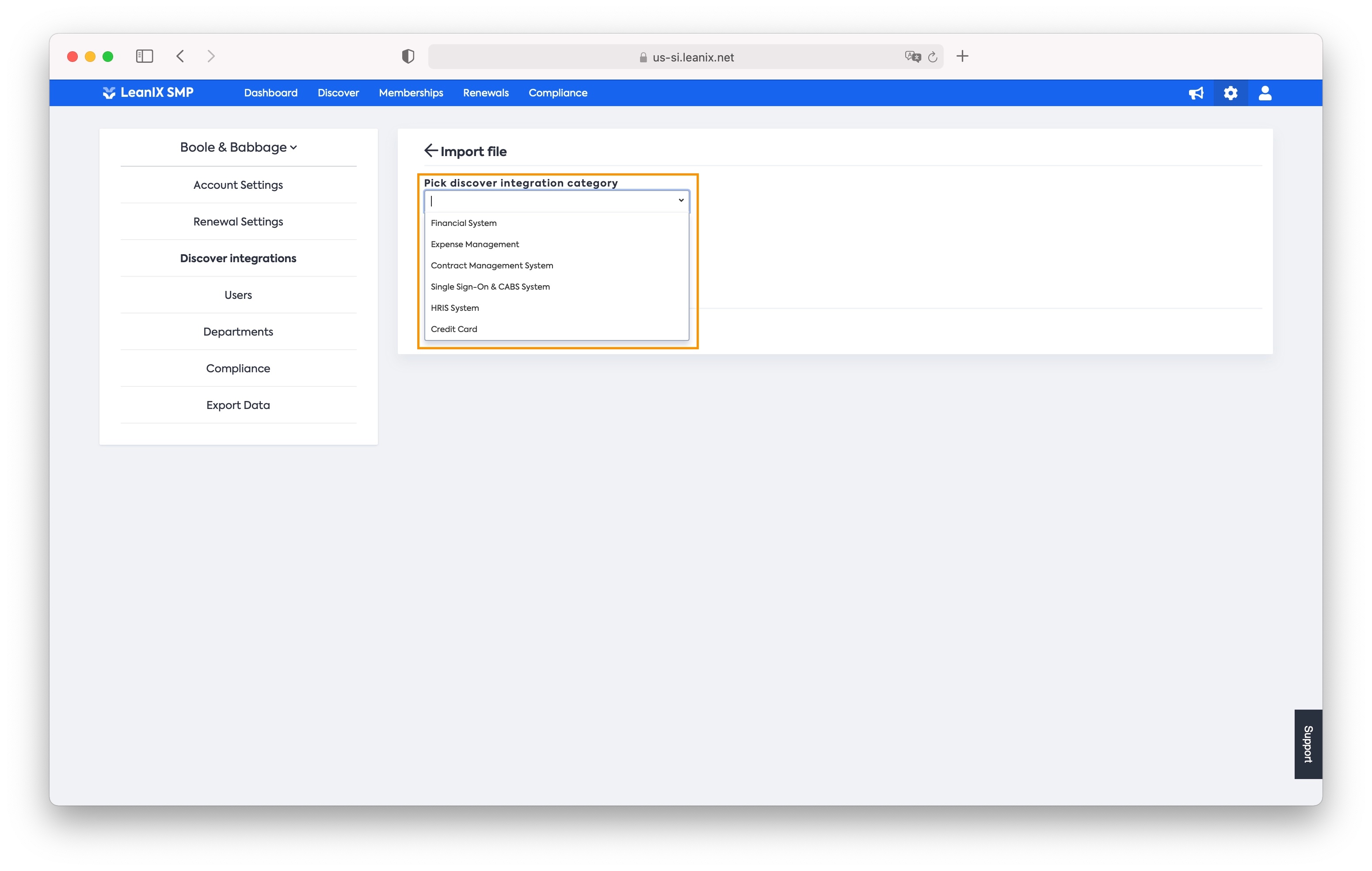Open the settings gear icon
Screen dimensions: 1372x871
[x=1231, y=93]
